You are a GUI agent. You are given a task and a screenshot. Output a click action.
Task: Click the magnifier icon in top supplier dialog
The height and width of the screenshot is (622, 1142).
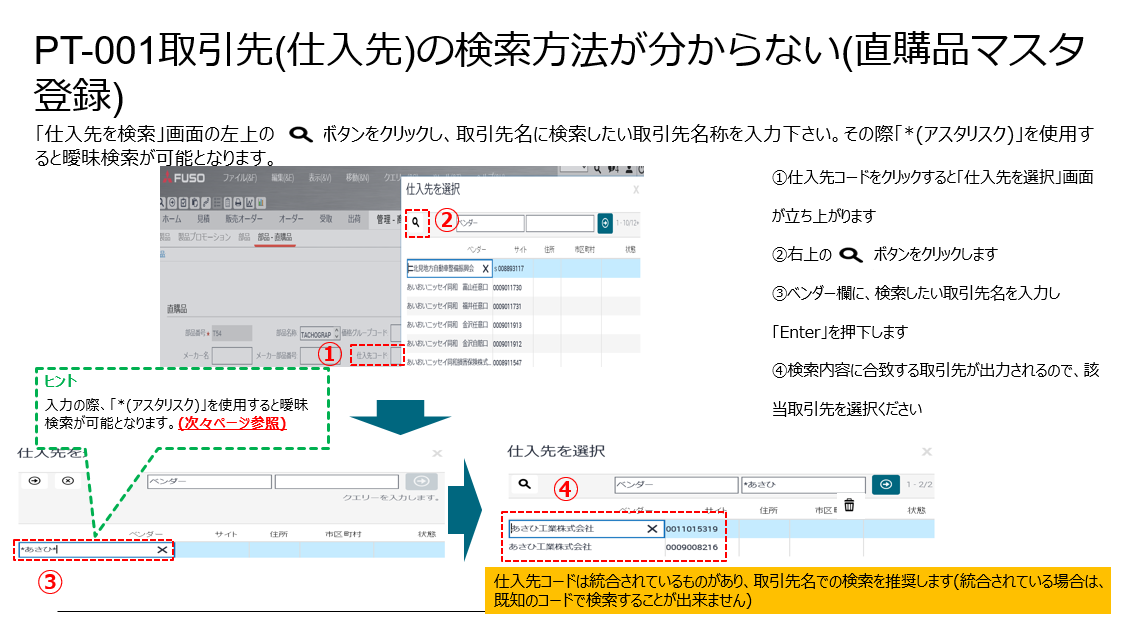pos(416,223)
